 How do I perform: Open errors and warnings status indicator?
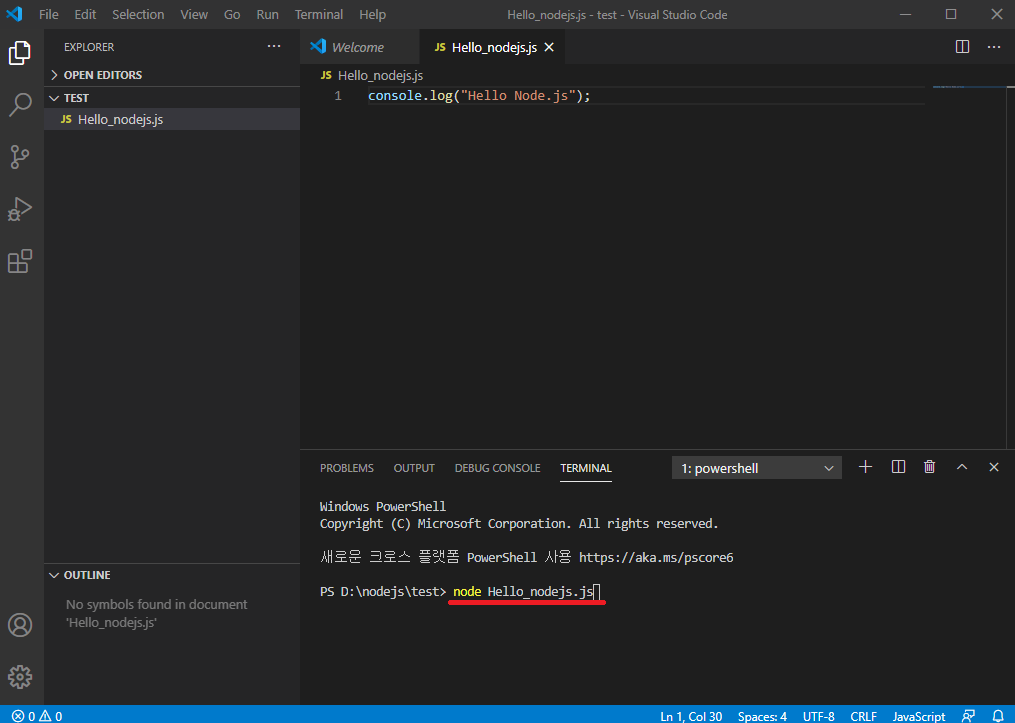click(37, 716)
